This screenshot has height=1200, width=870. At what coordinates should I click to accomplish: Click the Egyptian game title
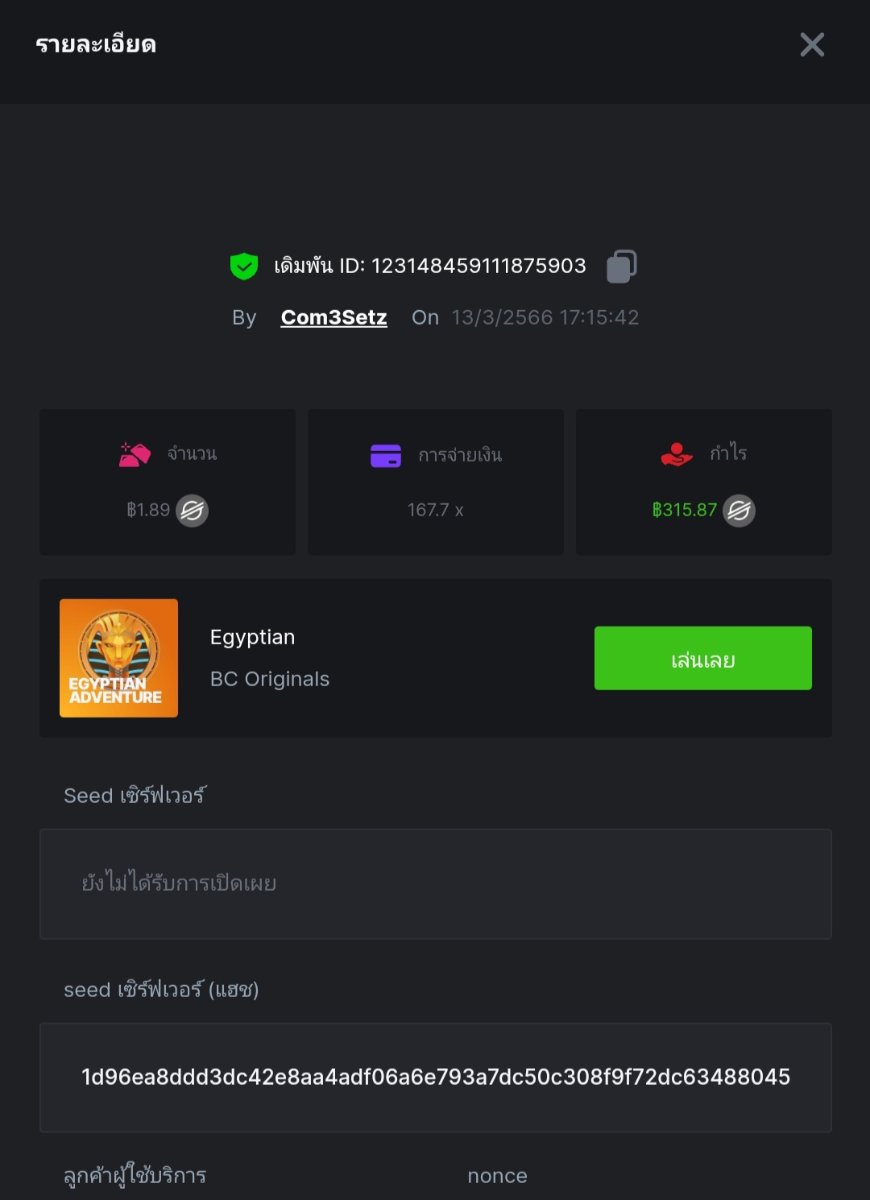(252, 637)
